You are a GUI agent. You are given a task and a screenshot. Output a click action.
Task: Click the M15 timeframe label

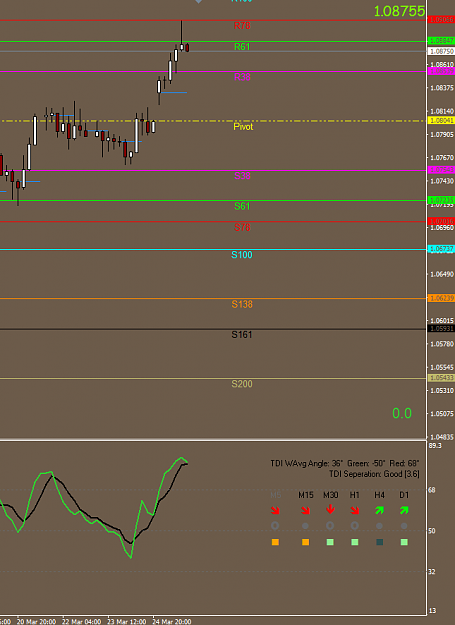(x=306, y=495)
